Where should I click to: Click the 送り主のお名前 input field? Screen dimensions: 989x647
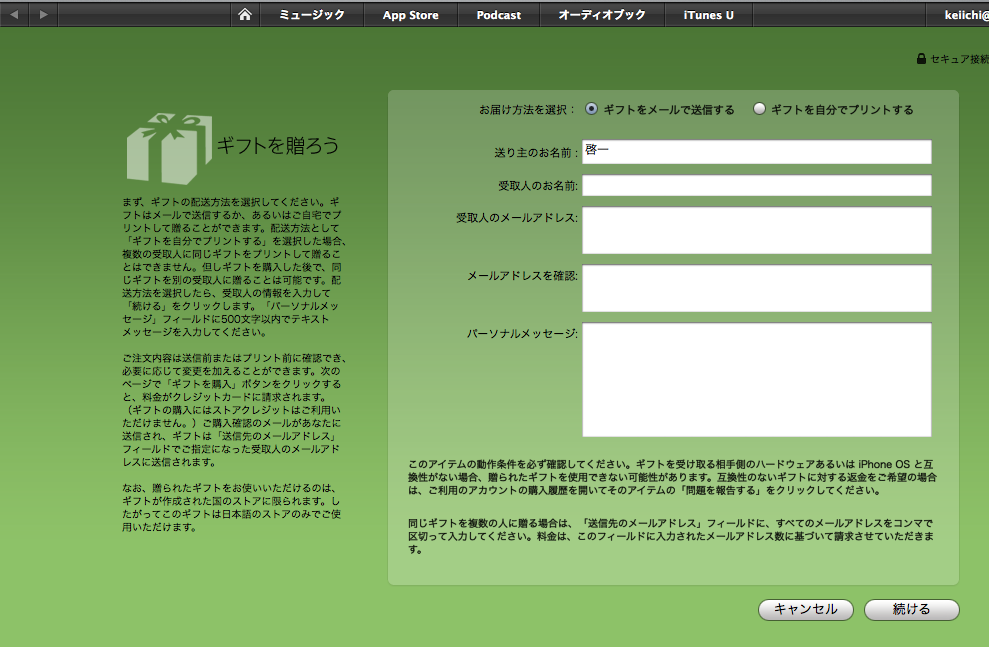756,152
